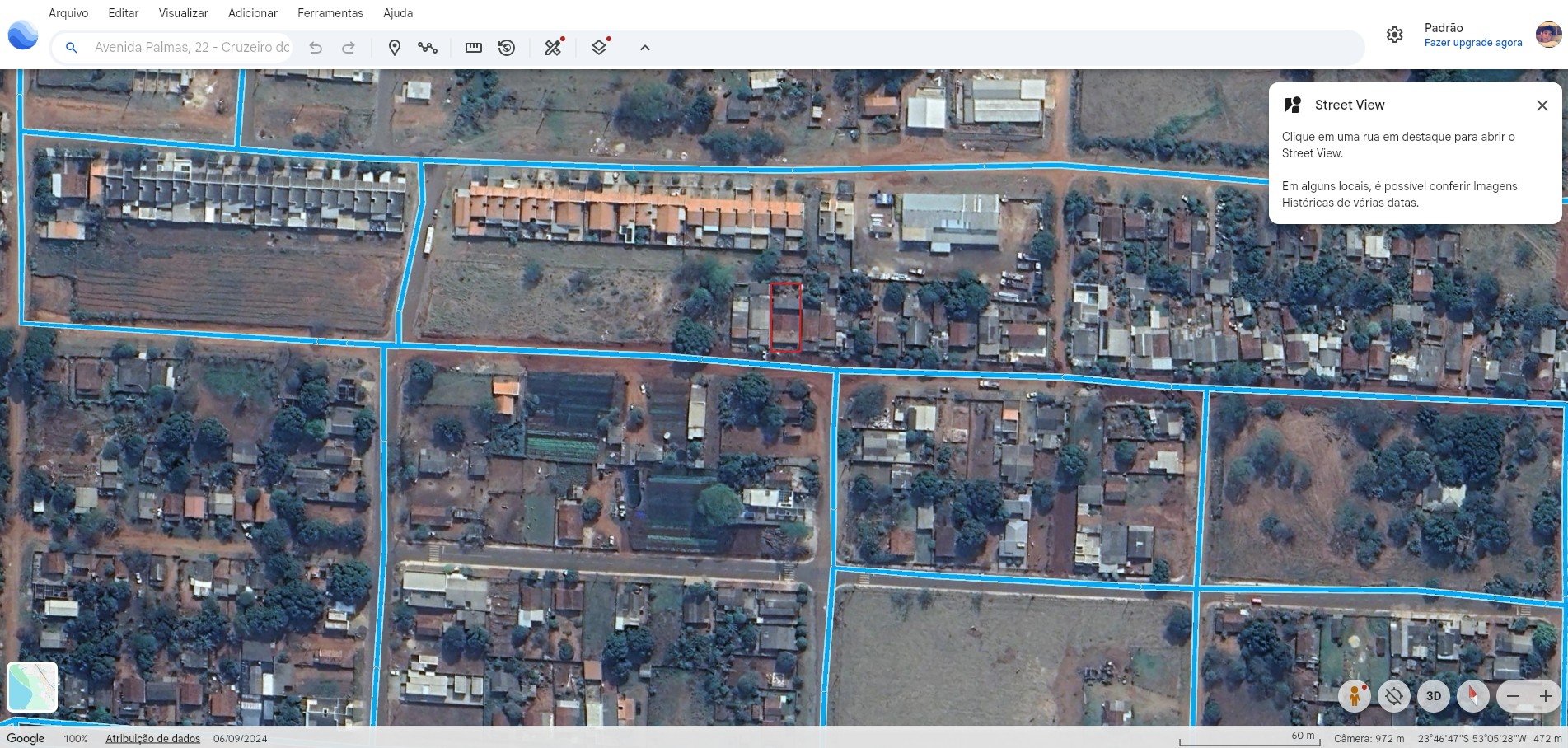1568x748 pixels.
Task: Click the search magnifier icon
Action: [72, 48]
